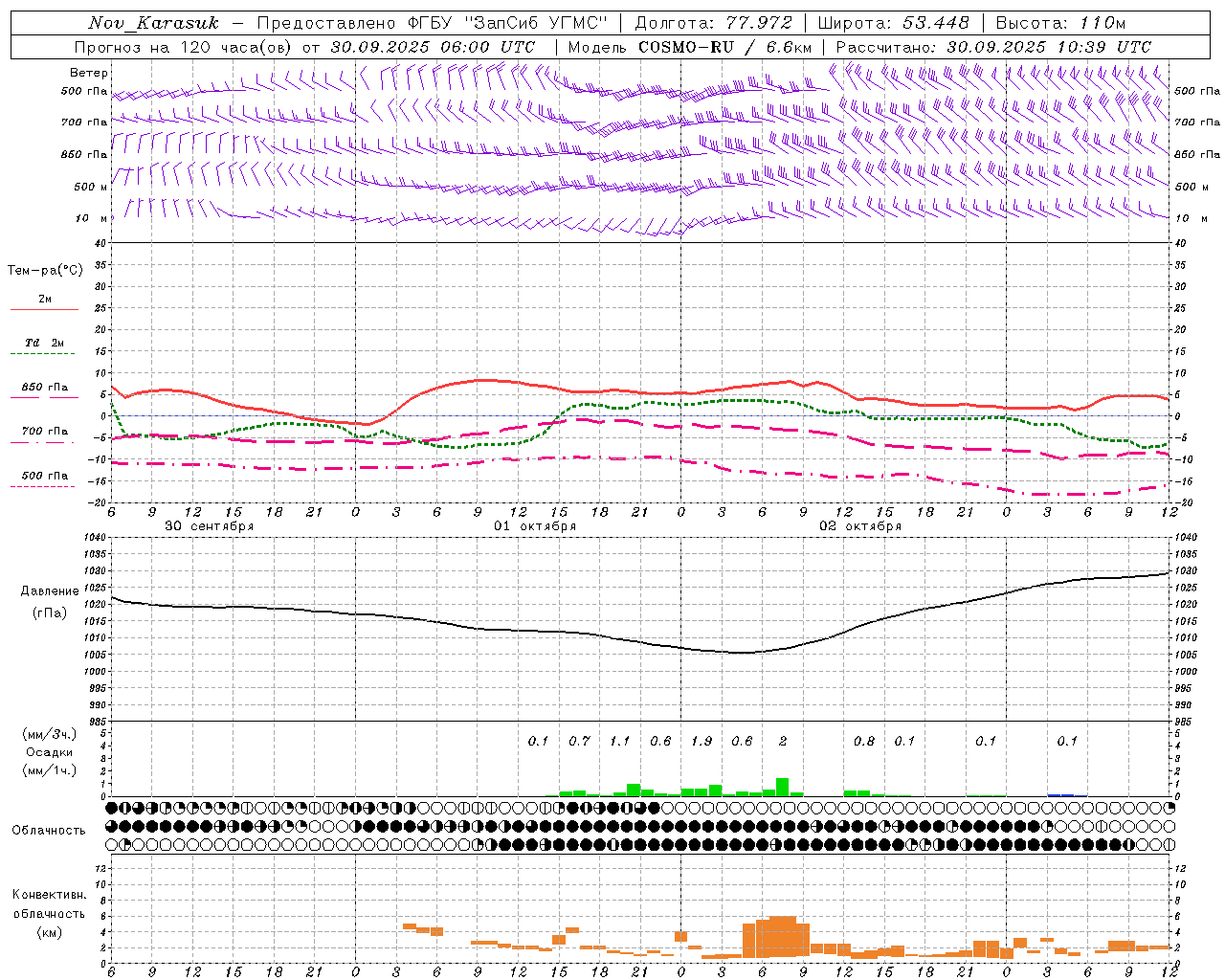Click the 0.7 three-hour precipitation value
This screenshot has width=1225, height=980.
coord(579,741)
